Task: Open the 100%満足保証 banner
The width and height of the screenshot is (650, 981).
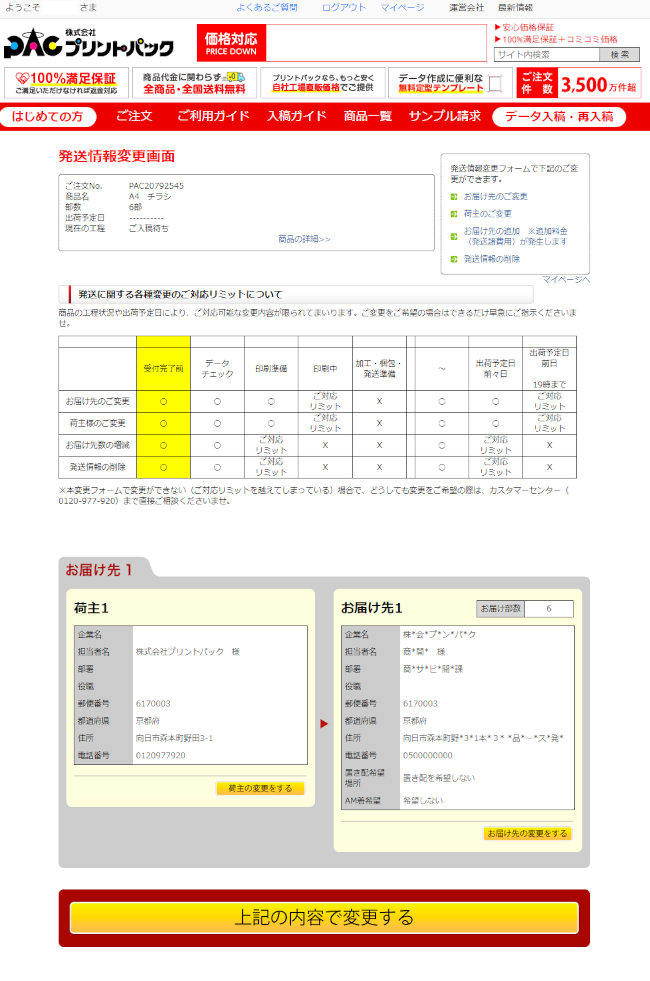Action: [66, 82]
